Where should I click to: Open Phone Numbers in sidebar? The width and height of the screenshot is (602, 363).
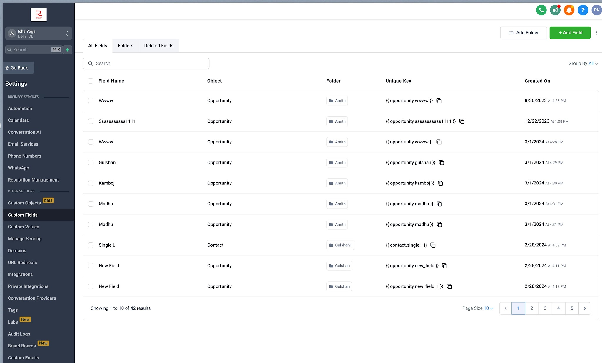coord(25,156)
